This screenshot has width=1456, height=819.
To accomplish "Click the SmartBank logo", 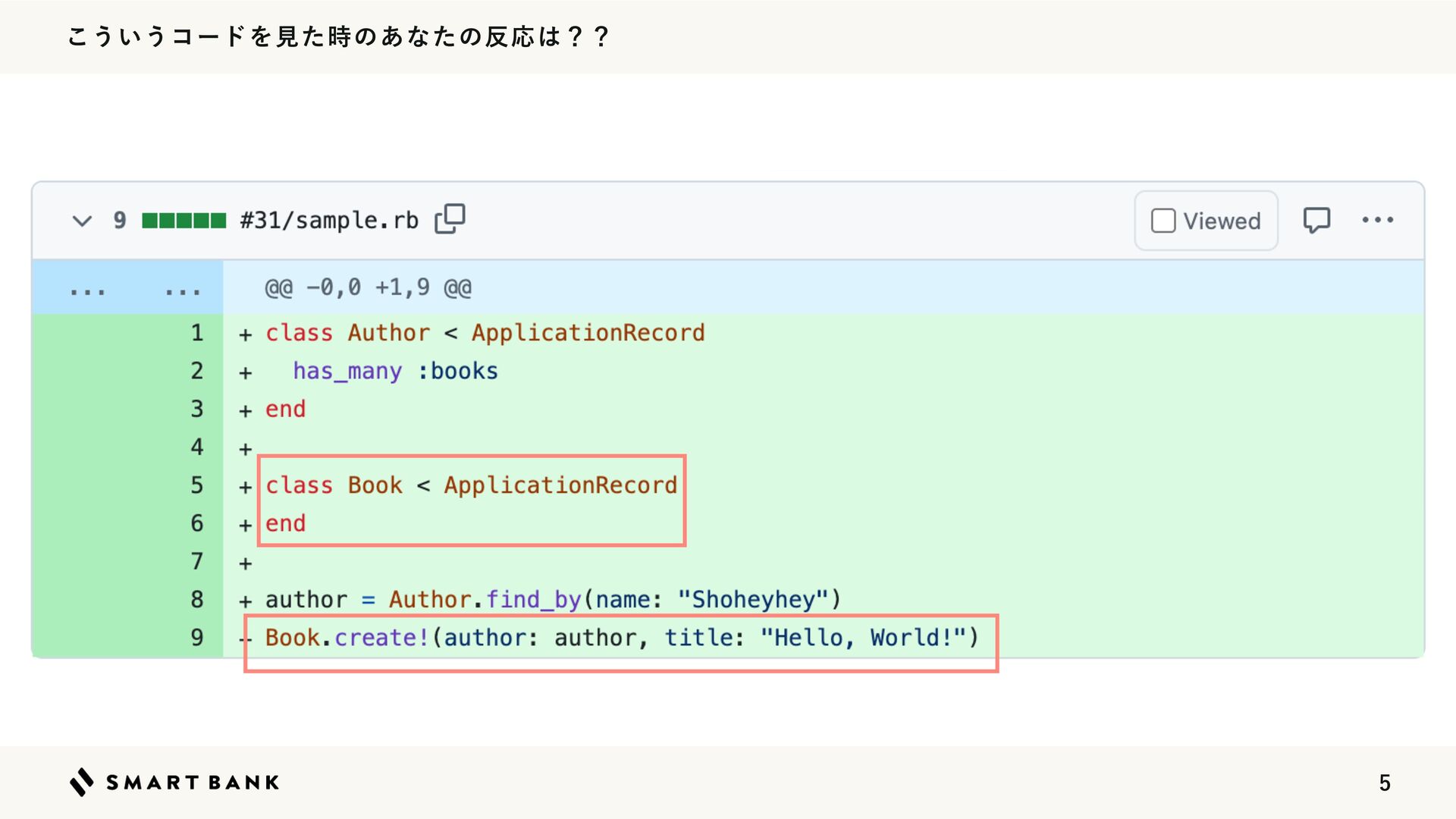I will click(174, 782).
